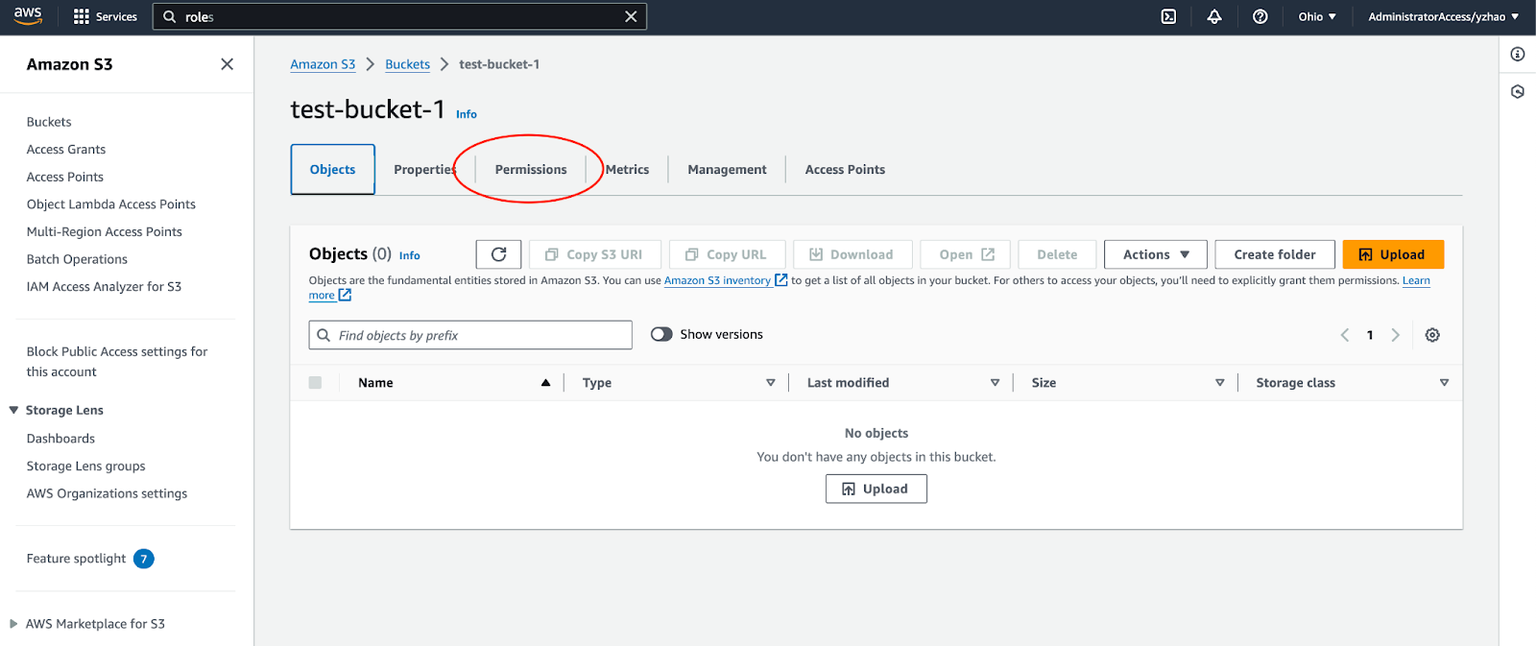
Task: Click the Delete button
Action: pos(1057,254)
